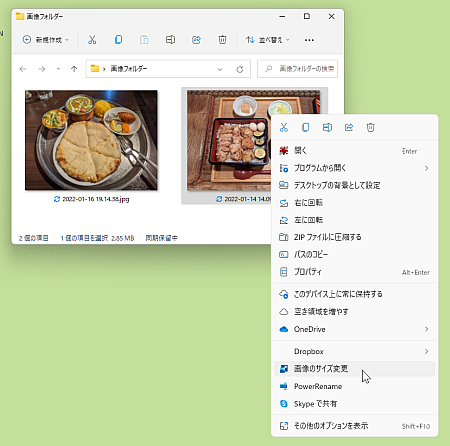This screenshot has width=450, height=446.
Task: Click the cut icon in Explorer toolbar
Action: click(92, 40)
